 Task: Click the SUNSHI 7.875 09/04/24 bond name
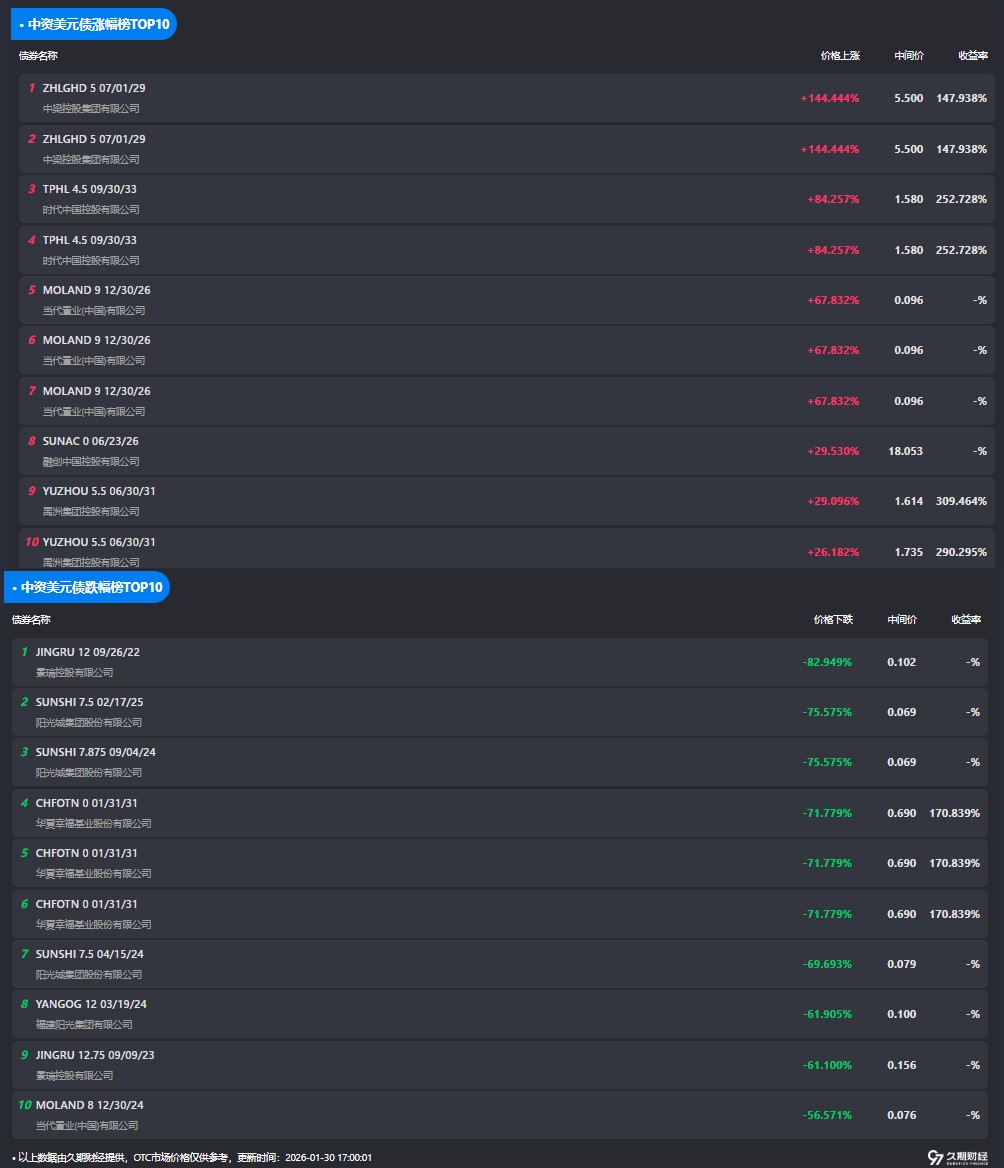(96, 752)
